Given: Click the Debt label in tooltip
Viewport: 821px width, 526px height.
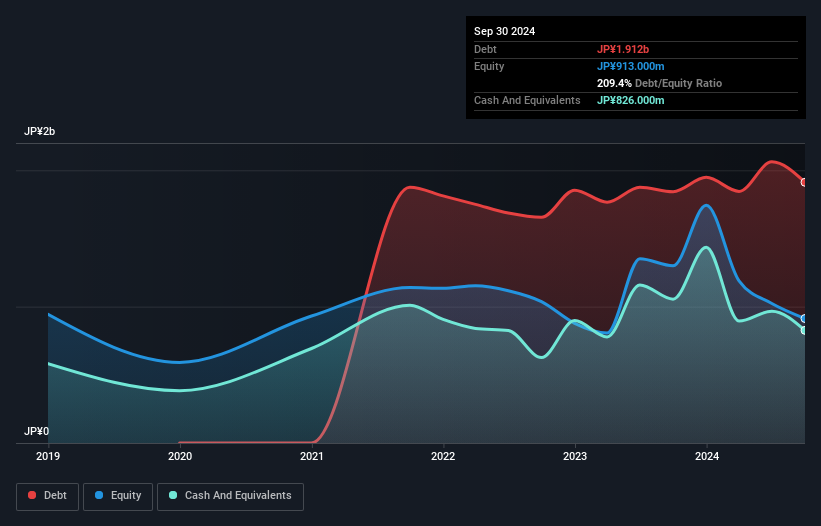Looking at the screenshot, I should click(x=485, y=49).
